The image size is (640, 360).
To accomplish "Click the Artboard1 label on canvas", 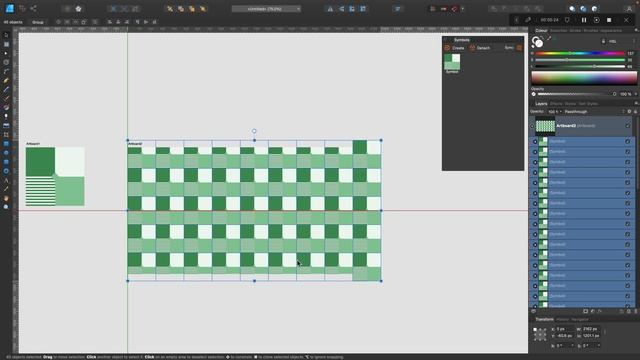I will 33,144.
